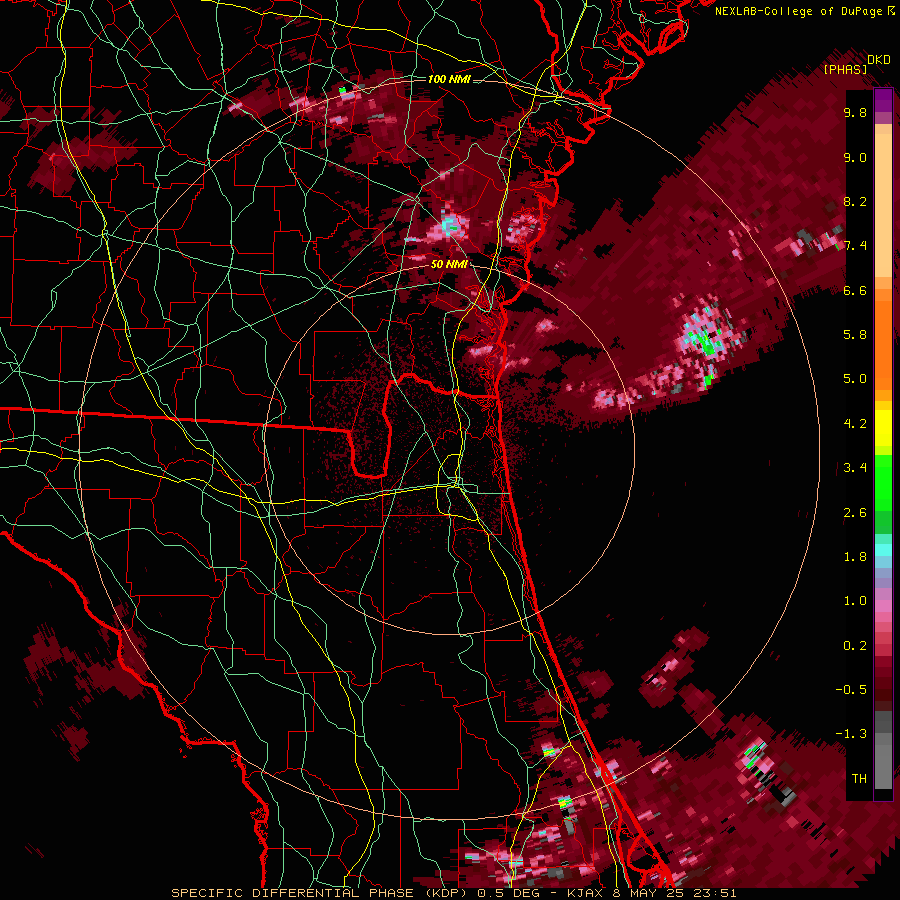
Task: Click the NEXLAB-College of DuPage label
Action: click(798, 11)
